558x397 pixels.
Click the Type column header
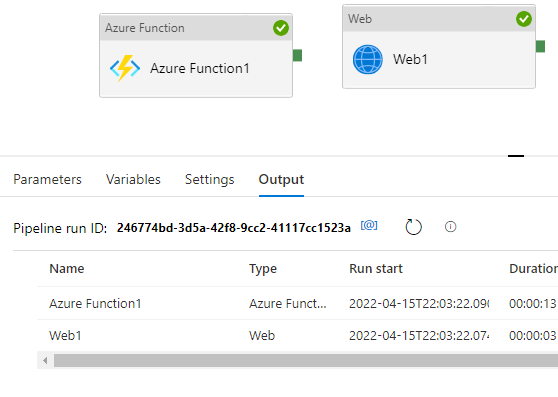pyautogui.click(x=263, y=269)
